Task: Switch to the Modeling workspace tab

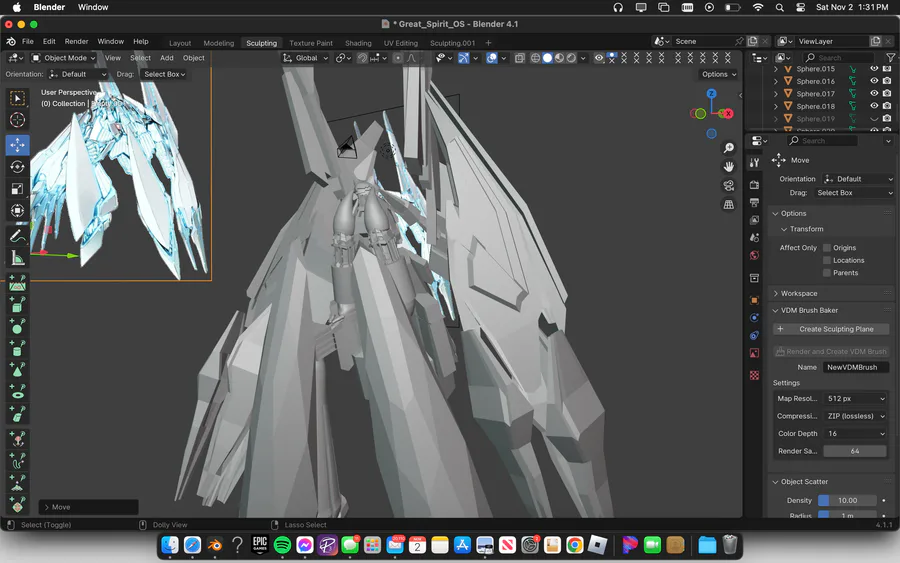Action: click(x=219, y=43)
